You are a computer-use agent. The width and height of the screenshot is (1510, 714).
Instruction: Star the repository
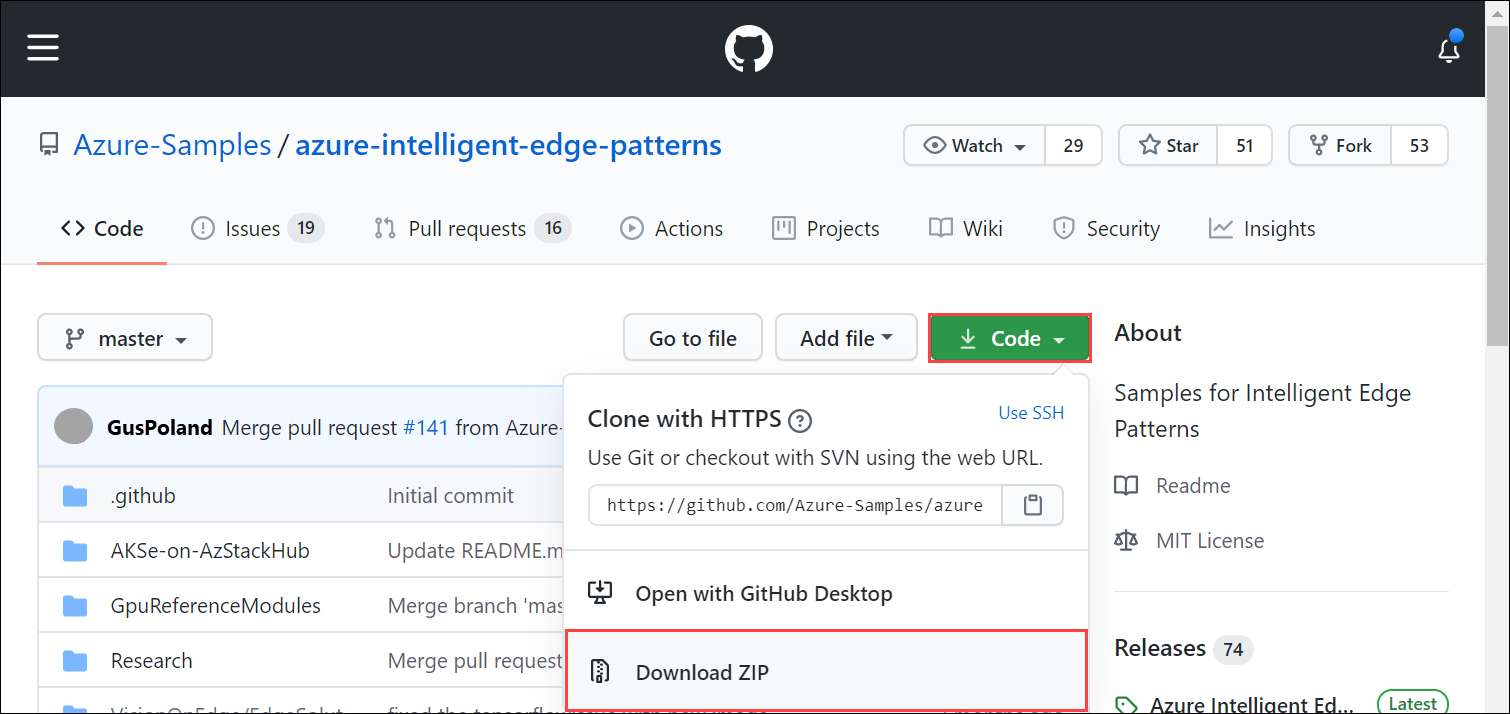[1168, 146]
